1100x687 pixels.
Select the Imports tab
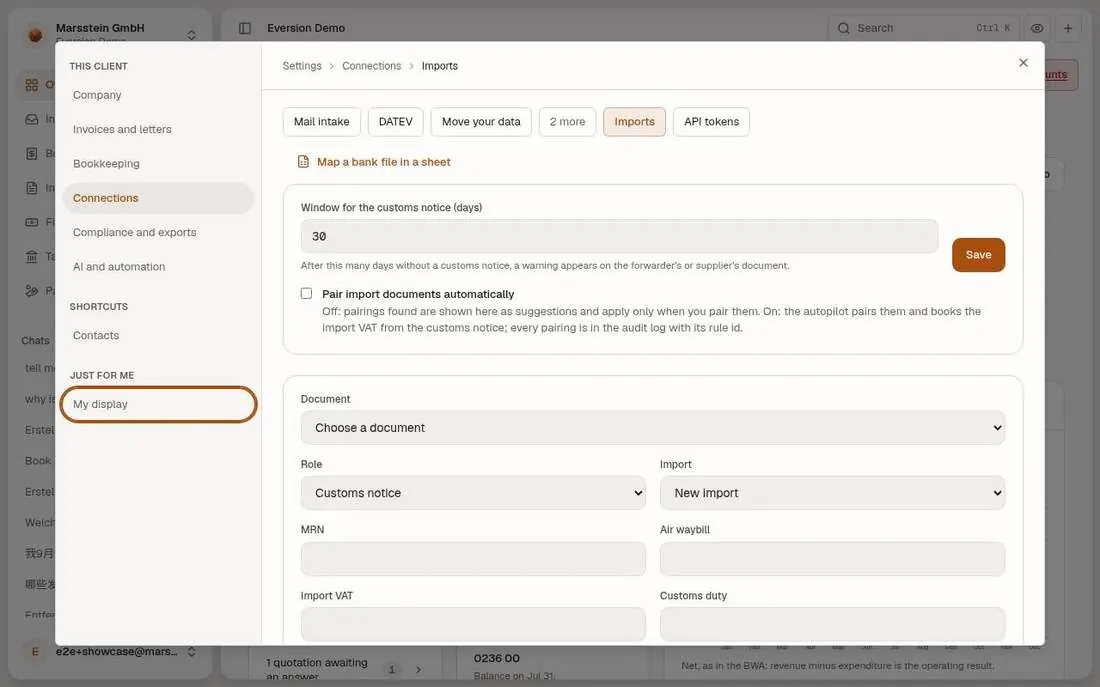[x=634, y=121]
